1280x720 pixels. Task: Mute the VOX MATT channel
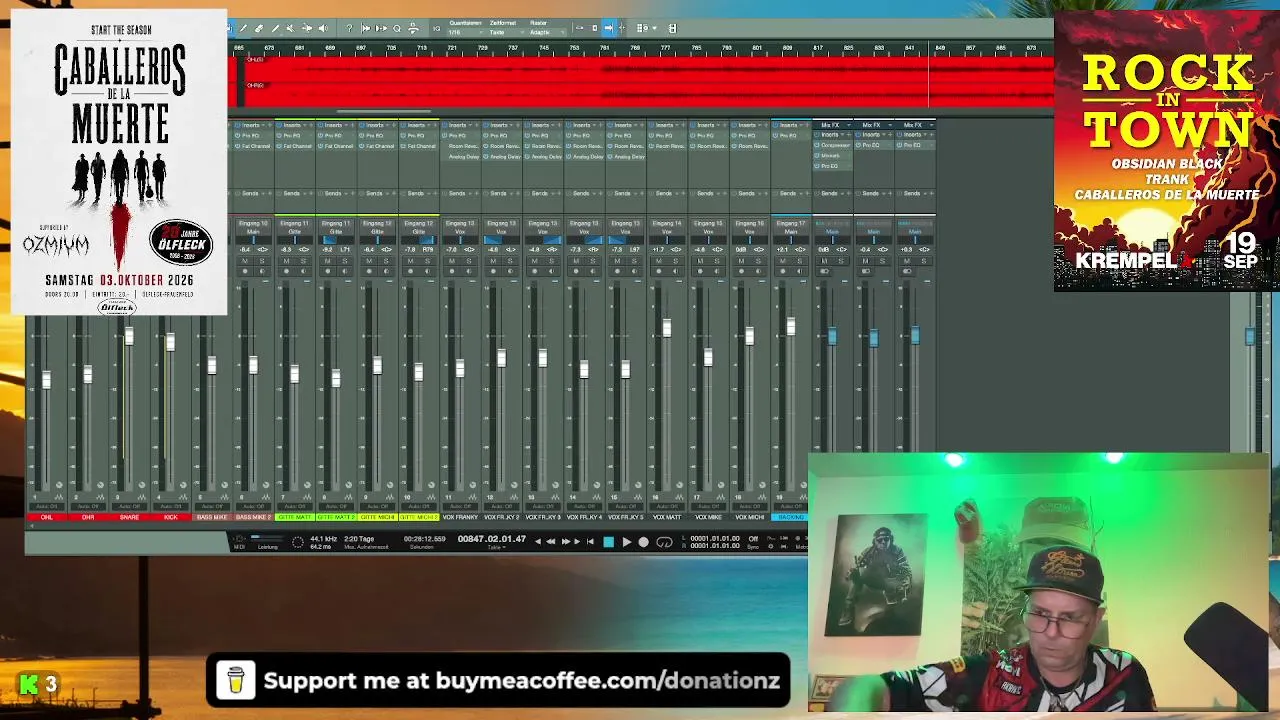coord(658,262)
